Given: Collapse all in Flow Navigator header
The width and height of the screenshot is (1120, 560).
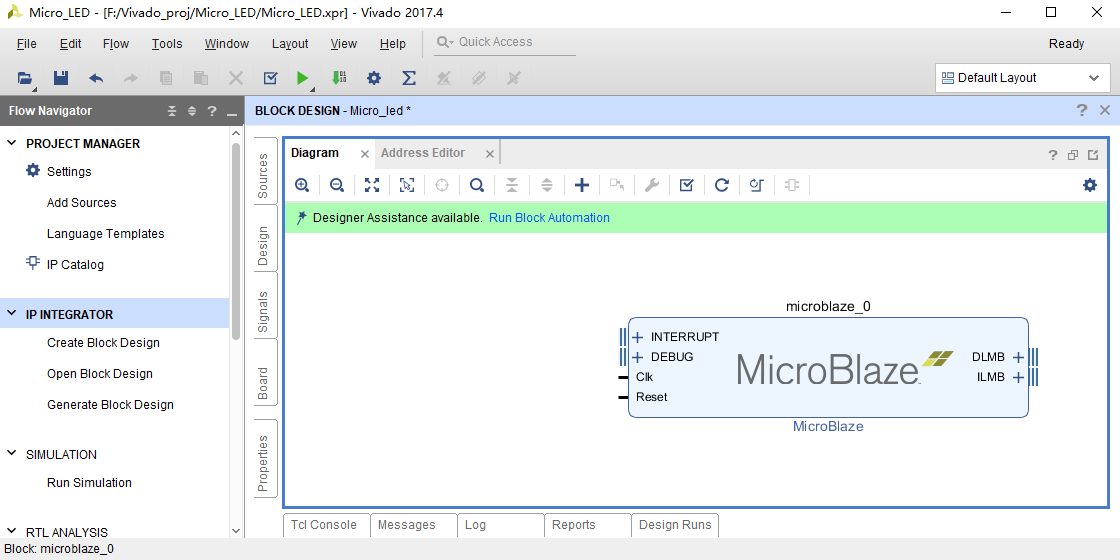Looking at the screenshot, I should coord(171,111).
